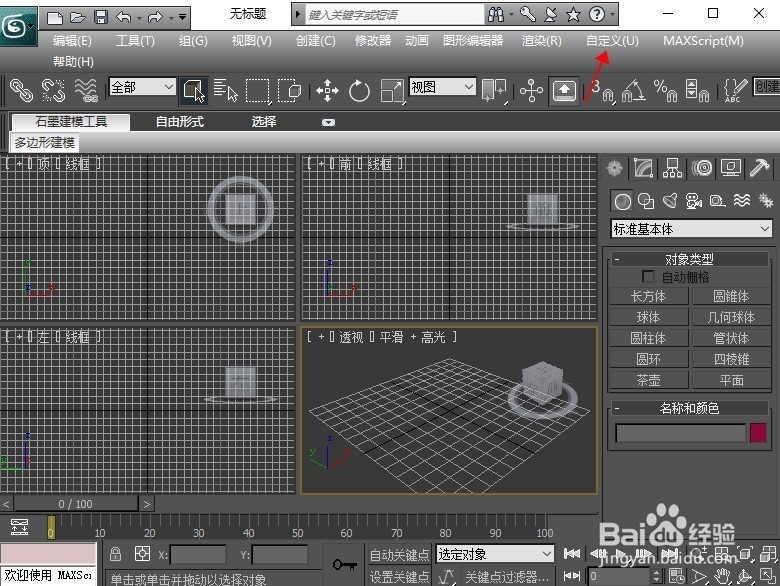The width and height of the screenshot is (780, 586).
Task: Click the 平面 plane button
Action: point(731,381)
